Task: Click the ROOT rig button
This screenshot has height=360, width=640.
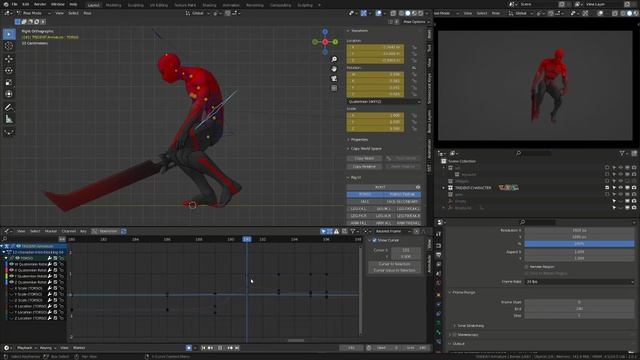Action: tap(380, 187)
